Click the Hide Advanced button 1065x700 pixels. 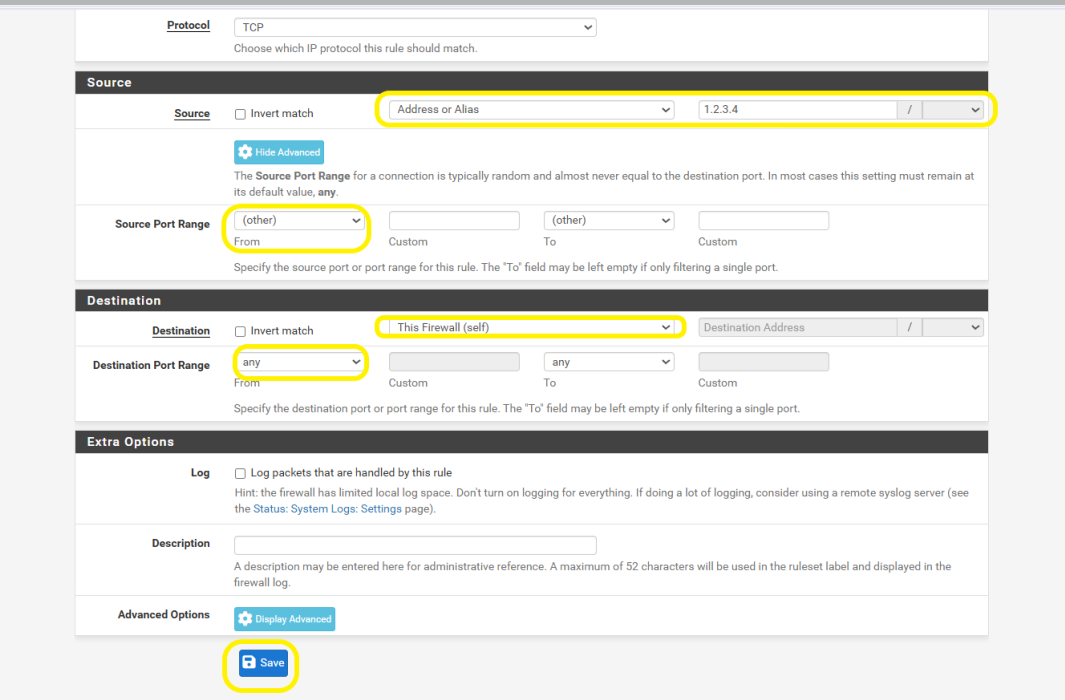279,152
